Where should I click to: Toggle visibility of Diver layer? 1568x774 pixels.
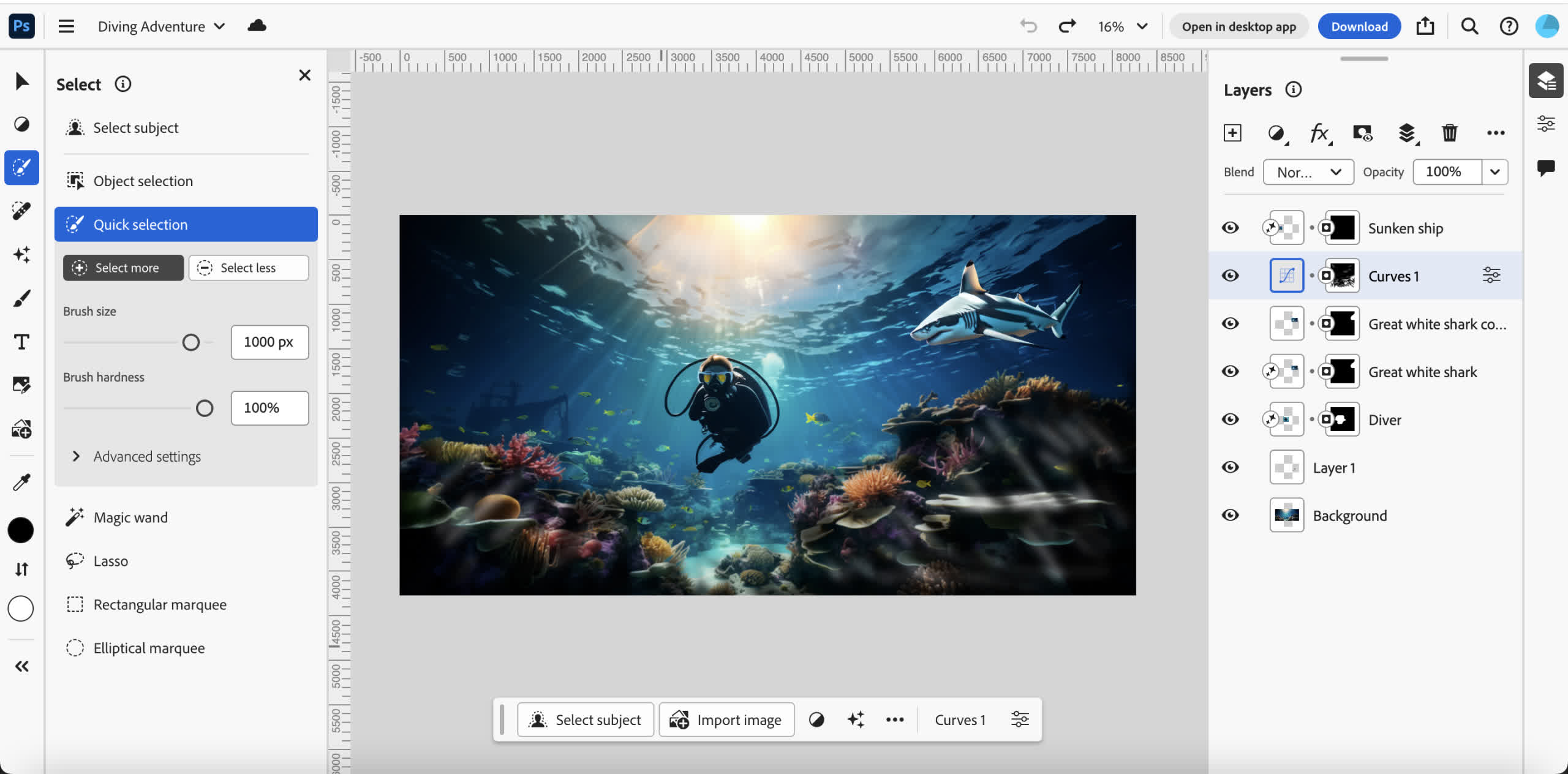click(x=1229, y=419)
